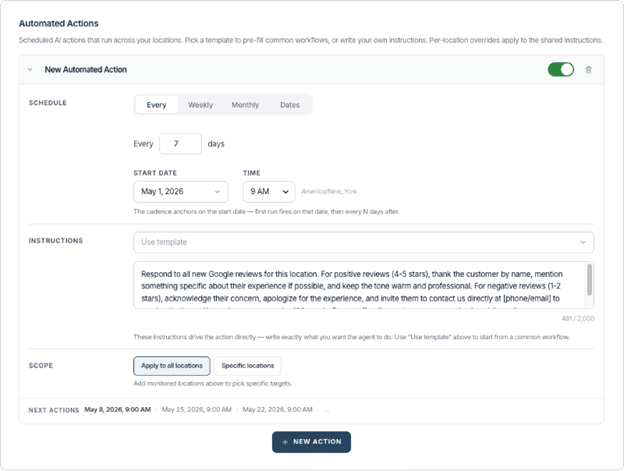The image size is (624, 471).
Task: Toggle off the New Automated Action switch
Action: pos(561,70)
